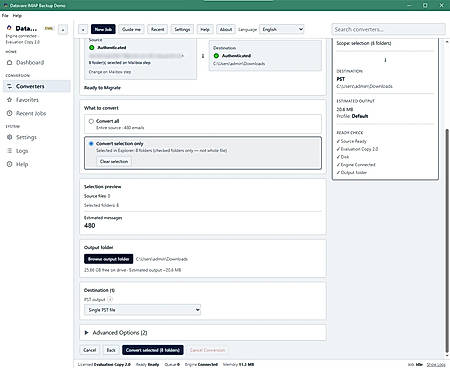Click the Dataware logo icon
Image resolution: width=450 pixels, height=368 pixels.
point(9,28)
